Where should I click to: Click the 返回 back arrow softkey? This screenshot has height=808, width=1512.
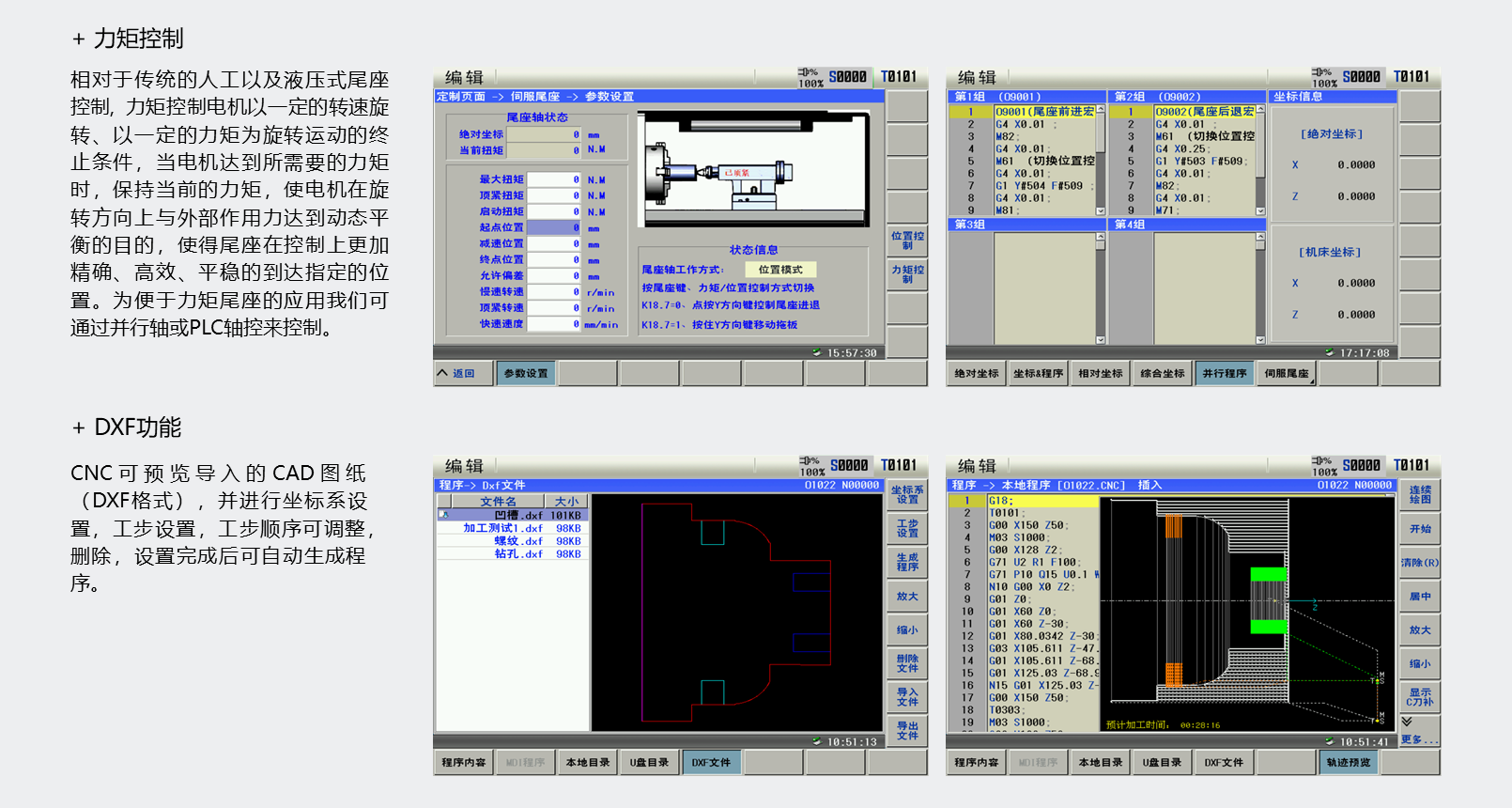tap(457, 374)
